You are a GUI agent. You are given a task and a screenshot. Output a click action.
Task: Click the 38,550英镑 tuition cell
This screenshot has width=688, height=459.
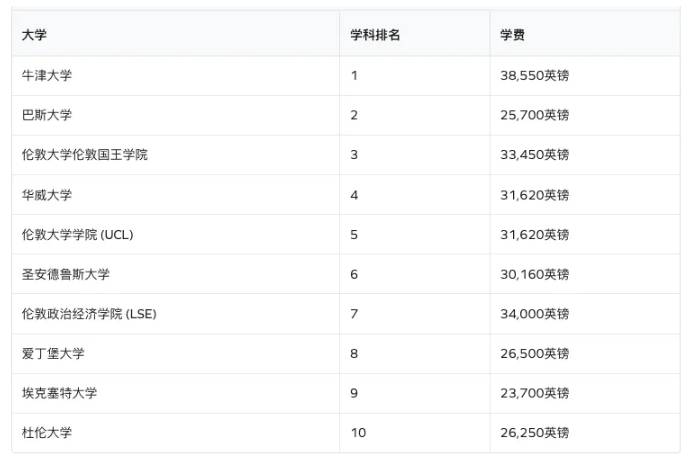(535, 75)
